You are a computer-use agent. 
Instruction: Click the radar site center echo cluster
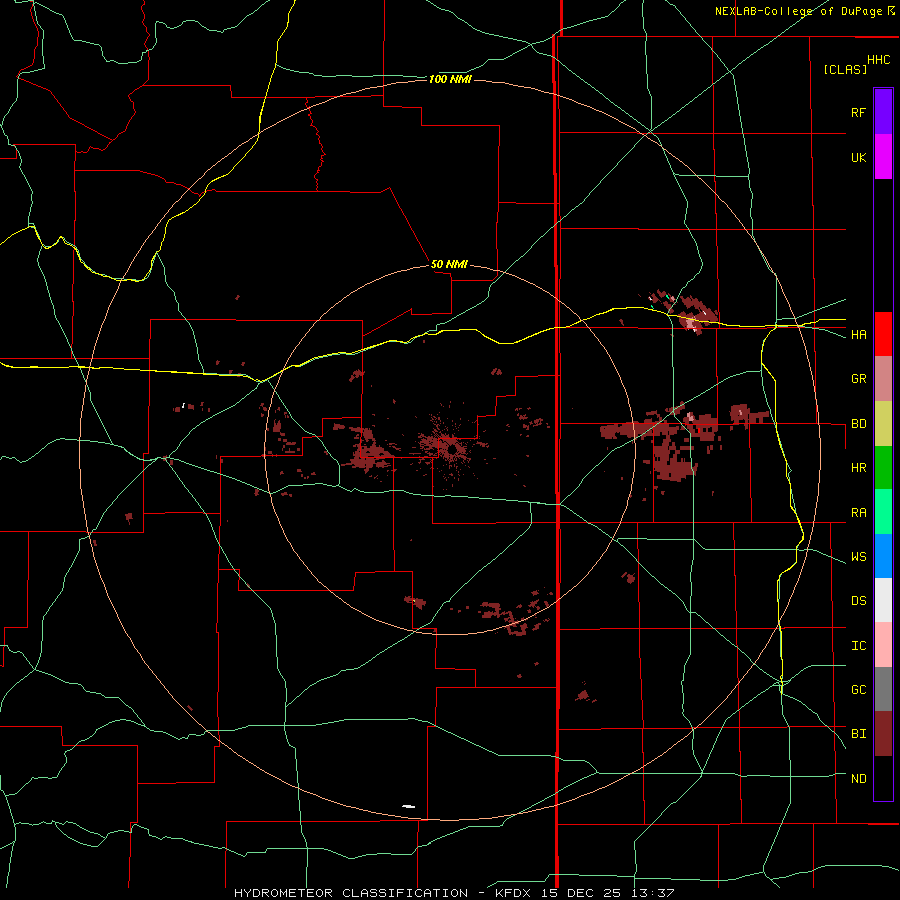pos(451,445)
